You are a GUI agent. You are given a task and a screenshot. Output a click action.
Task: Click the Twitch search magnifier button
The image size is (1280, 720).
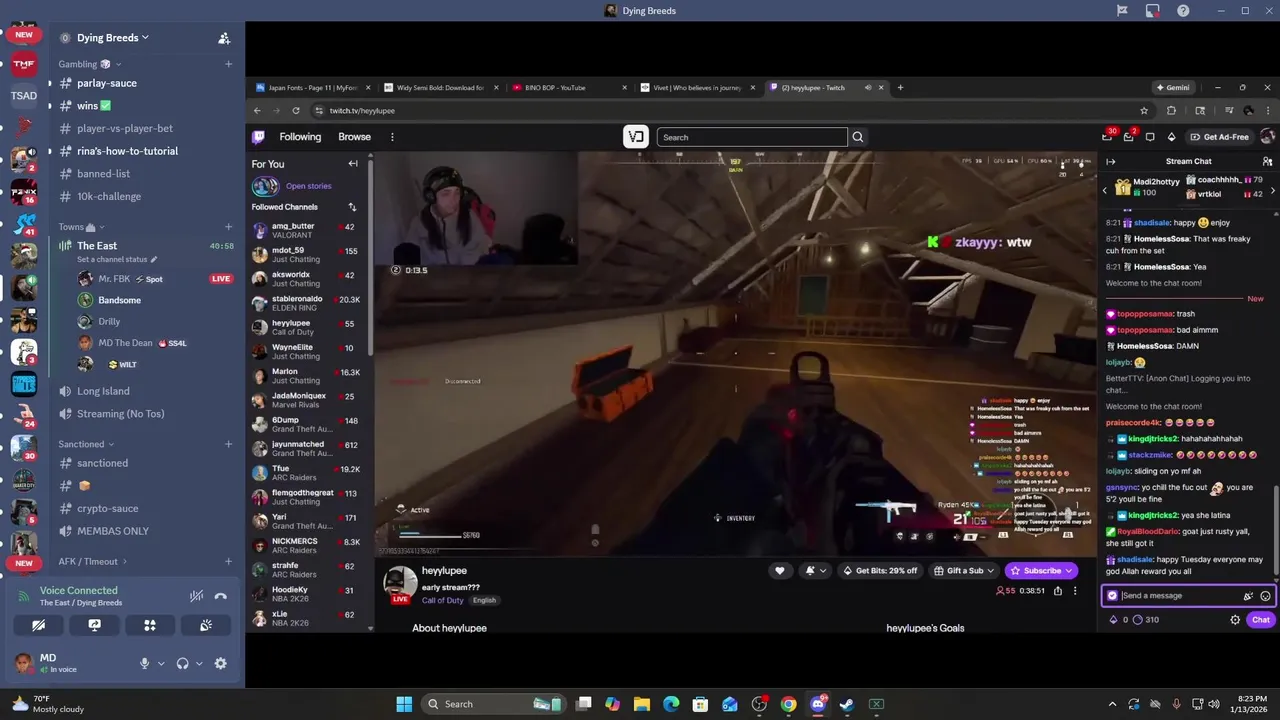tap(858, 137)
